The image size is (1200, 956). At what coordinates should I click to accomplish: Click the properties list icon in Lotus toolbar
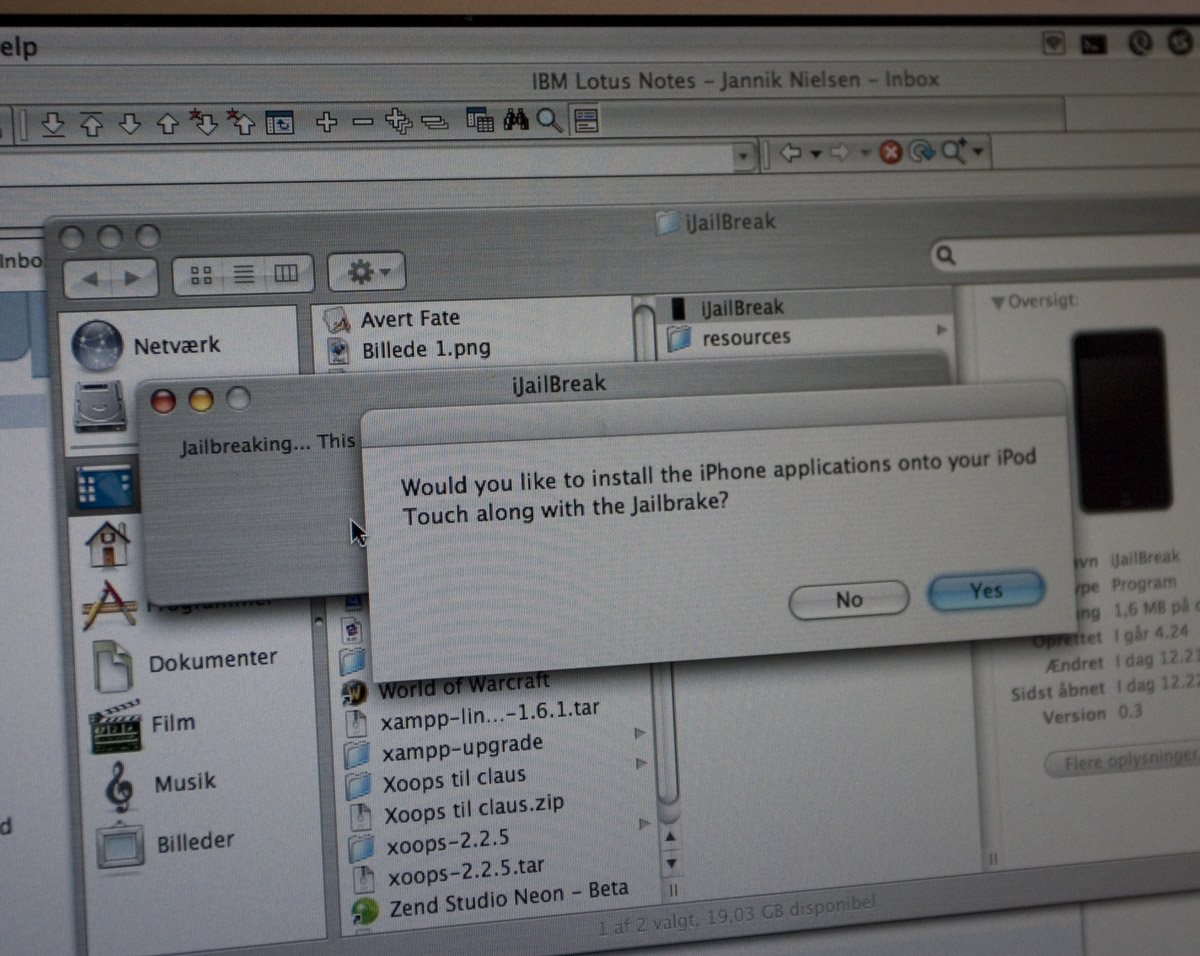point(585,121)
